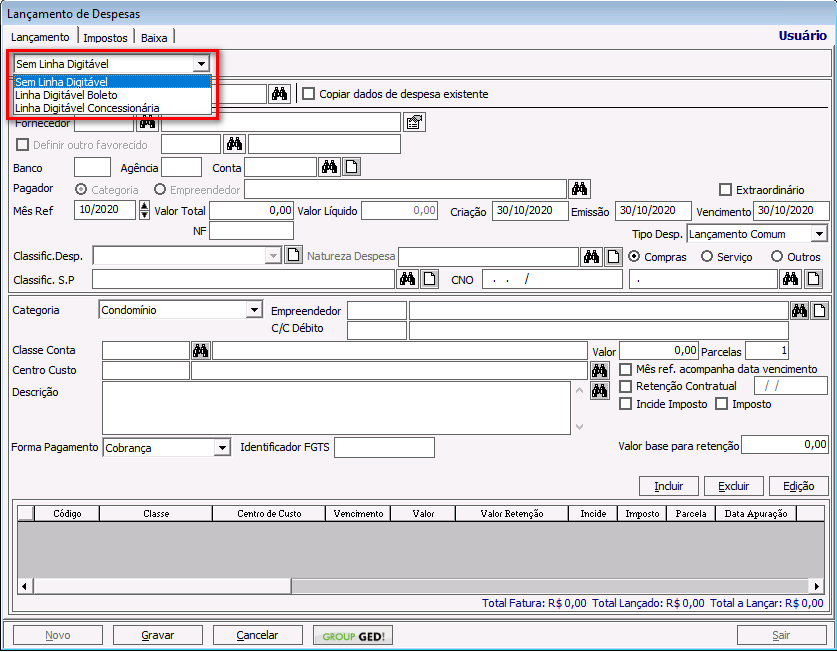Image resolution: width=837 pixels, height=652 pixels.
Task: Click the Vencimento column header in grid
Action: pos(358,514)
